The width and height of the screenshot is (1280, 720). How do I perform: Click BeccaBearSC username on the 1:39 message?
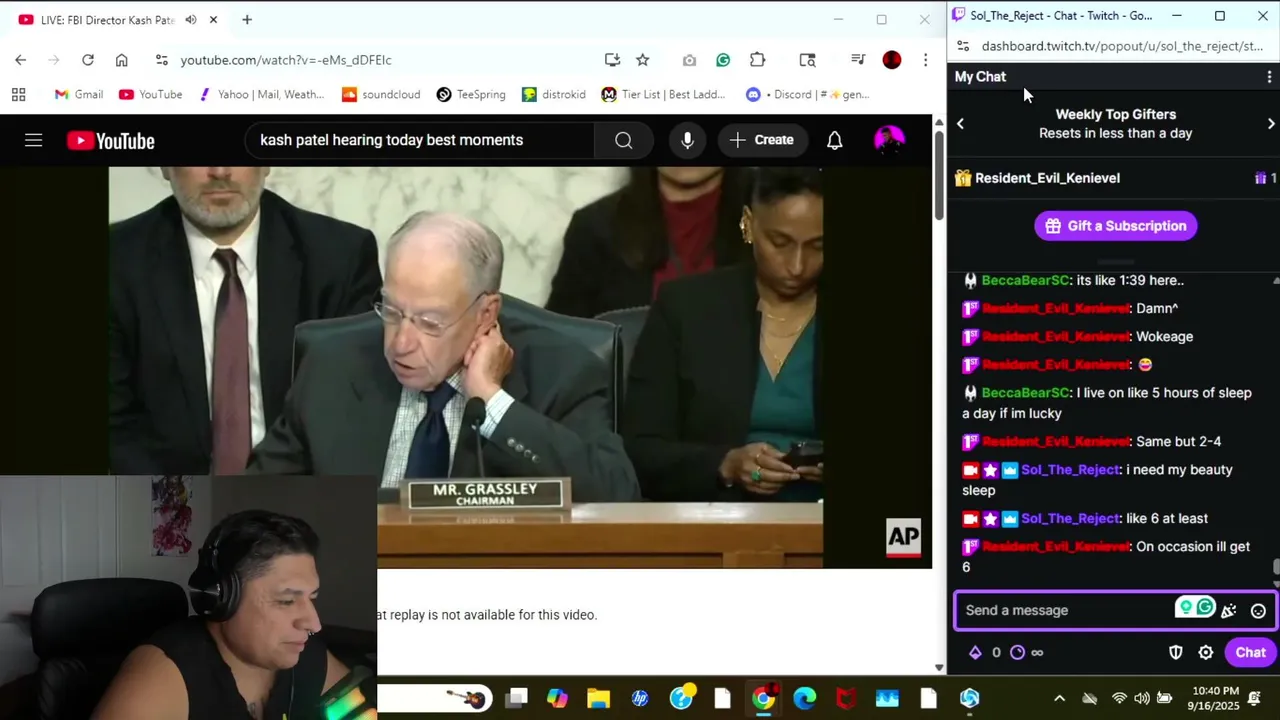[1025, 281]
